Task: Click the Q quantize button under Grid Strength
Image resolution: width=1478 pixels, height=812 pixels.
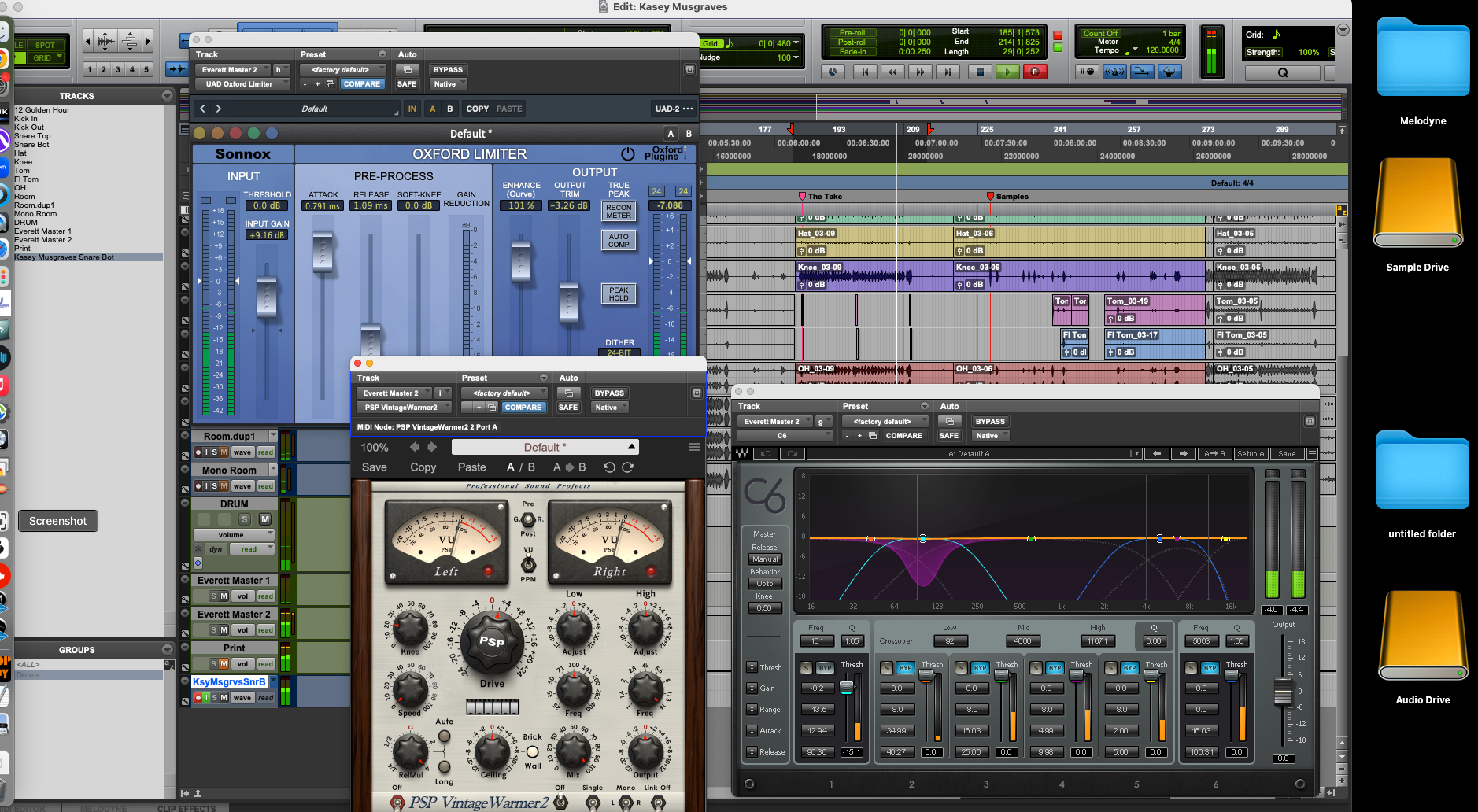Action: click(x=1283, y=72)
